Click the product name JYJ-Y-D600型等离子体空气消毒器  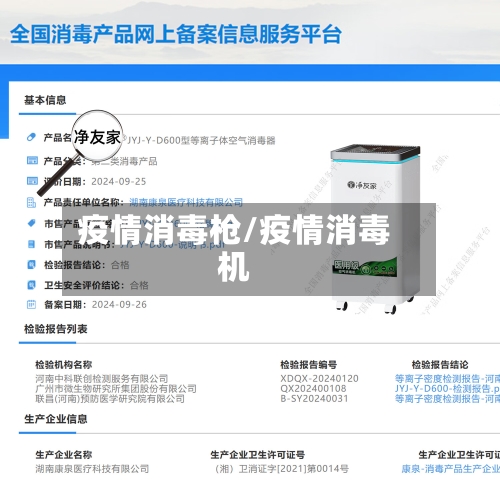[201, 140]
